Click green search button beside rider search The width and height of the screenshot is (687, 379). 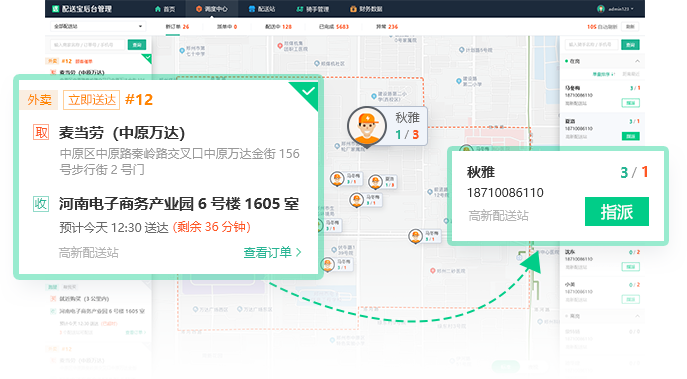(x=630, y=45)
